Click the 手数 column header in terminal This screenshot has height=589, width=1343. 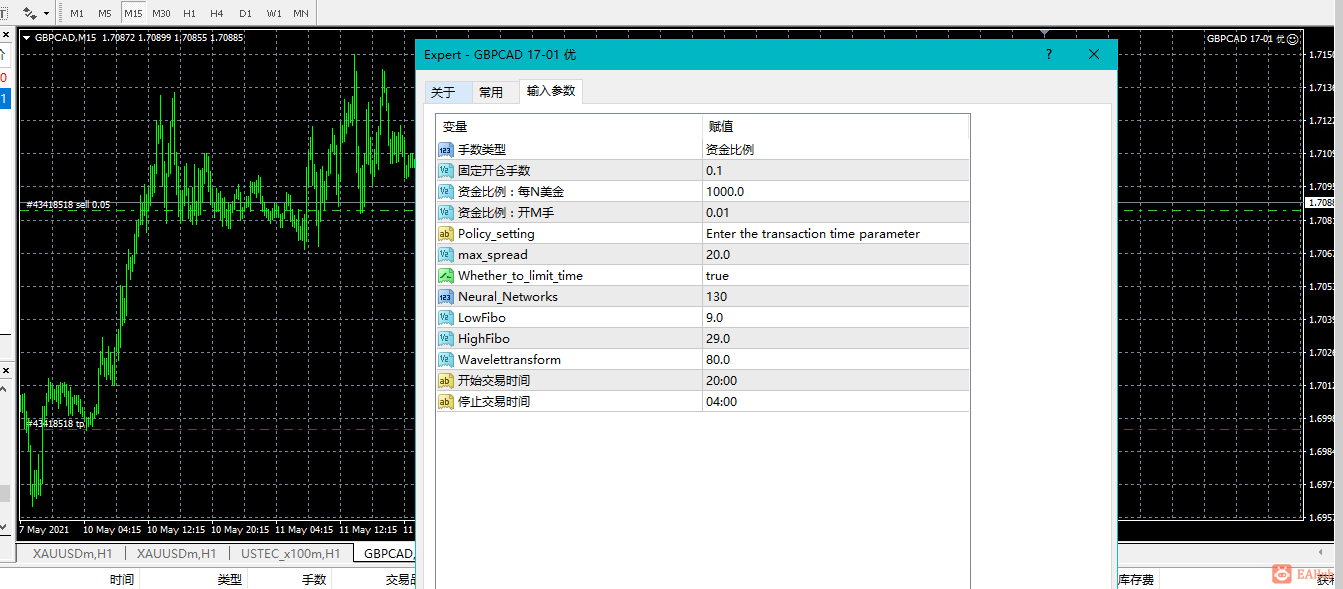tap(314, 580)
